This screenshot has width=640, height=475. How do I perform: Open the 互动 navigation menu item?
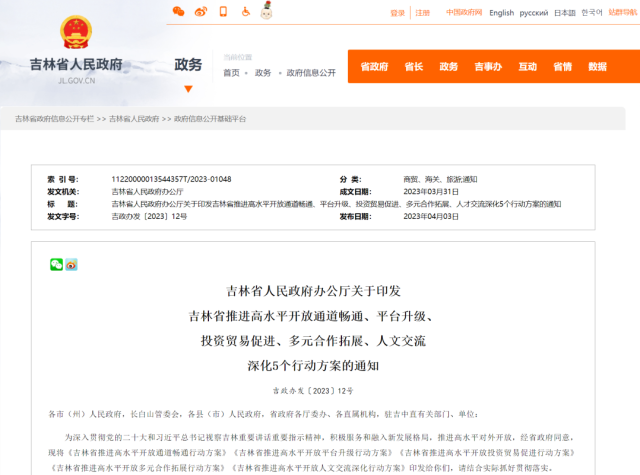(x=527, y=67)
